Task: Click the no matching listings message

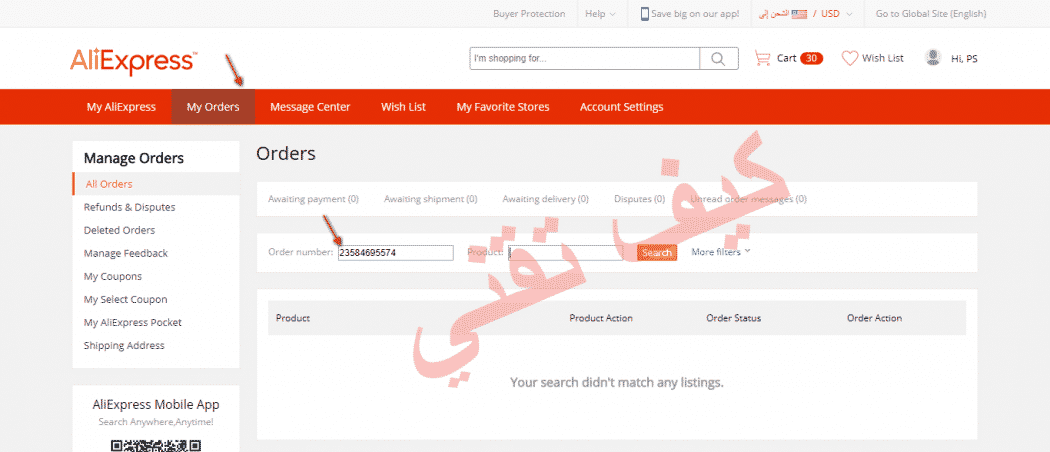Action: pos(617,383)
